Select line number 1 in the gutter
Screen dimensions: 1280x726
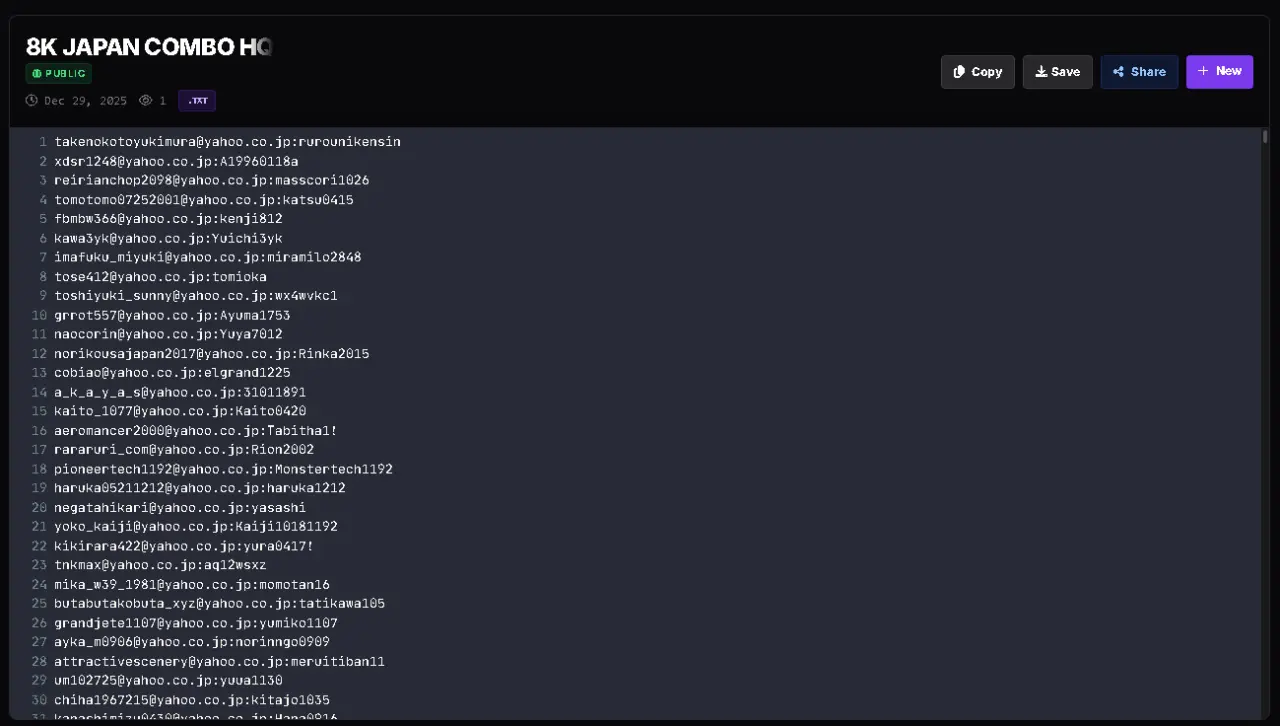(x=43, y=142)
